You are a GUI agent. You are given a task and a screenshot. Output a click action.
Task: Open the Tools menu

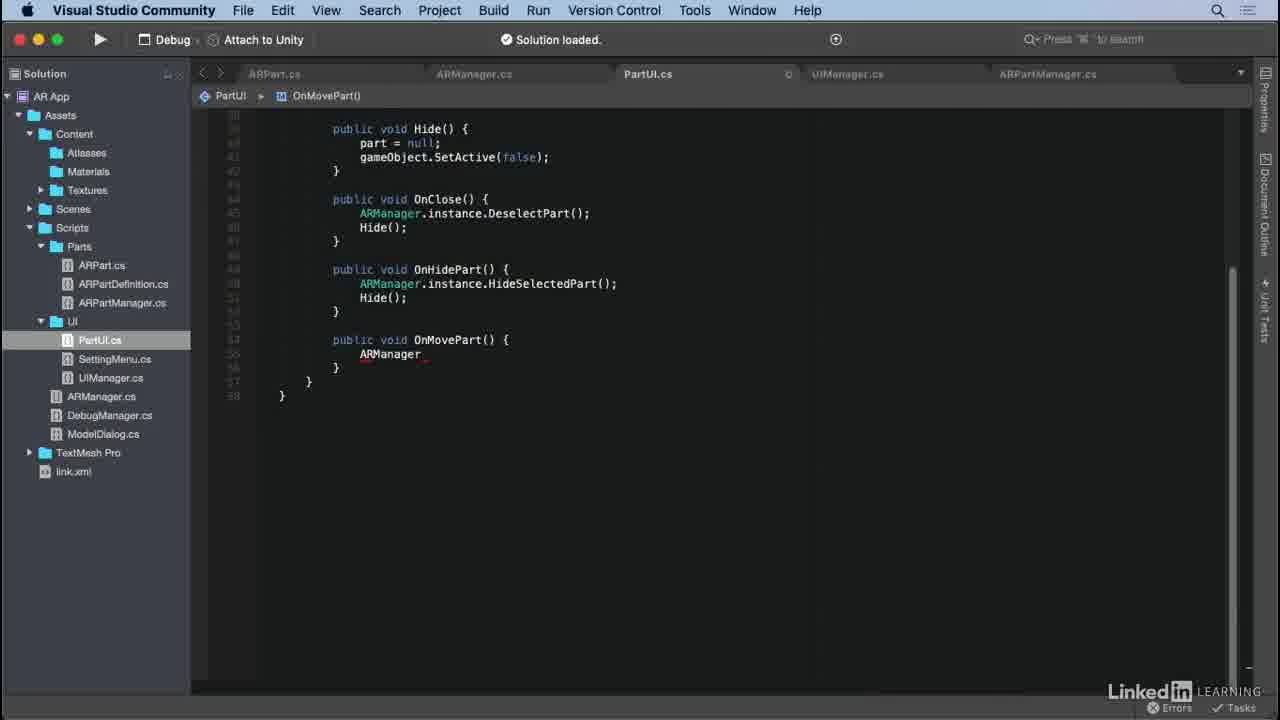click(695, 10)
